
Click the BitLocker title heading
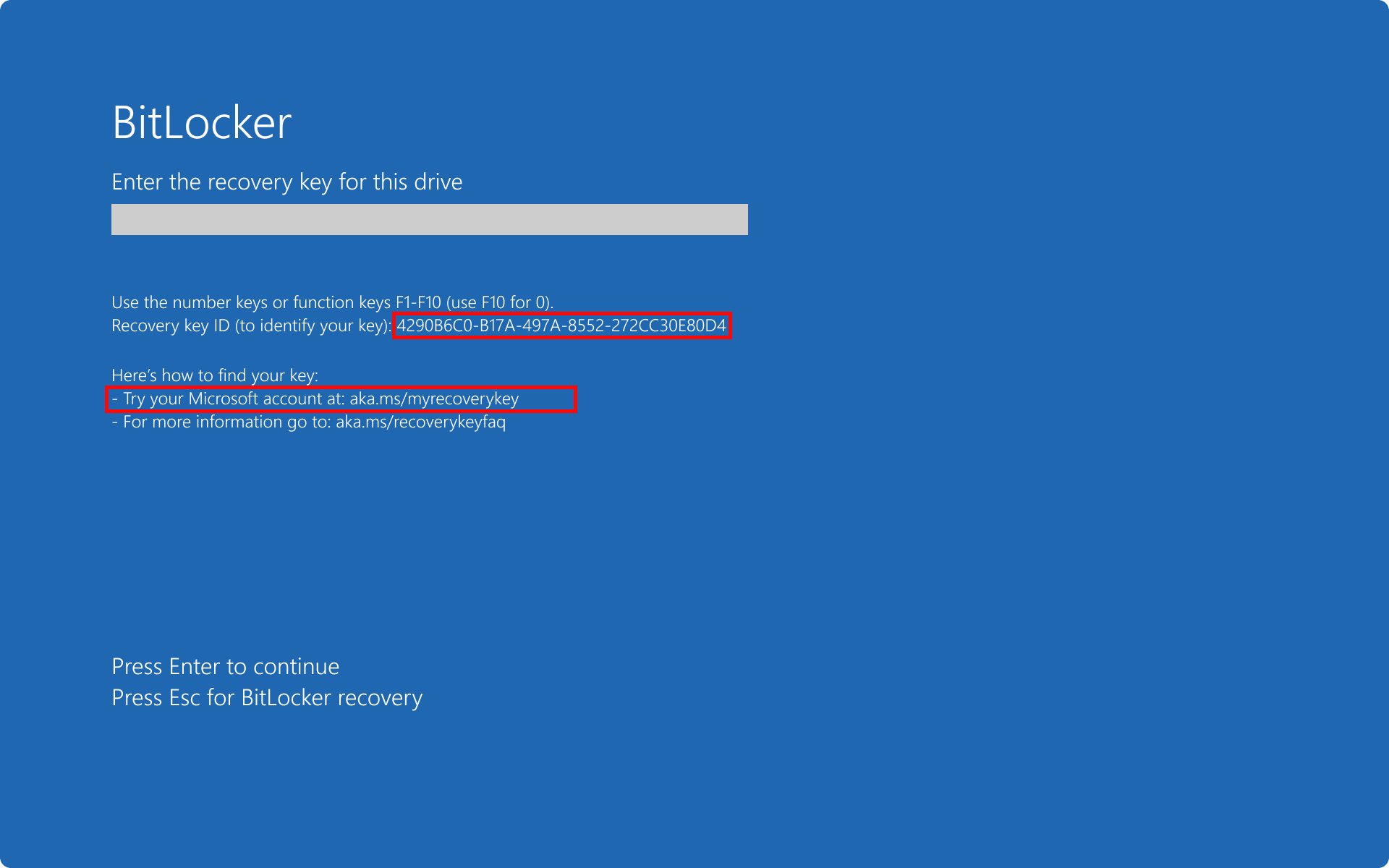pyautogui.click(x=201, y=123)
